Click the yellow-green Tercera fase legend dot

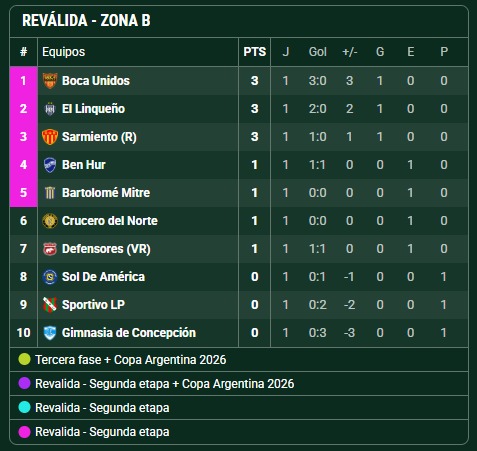point(24,359)
